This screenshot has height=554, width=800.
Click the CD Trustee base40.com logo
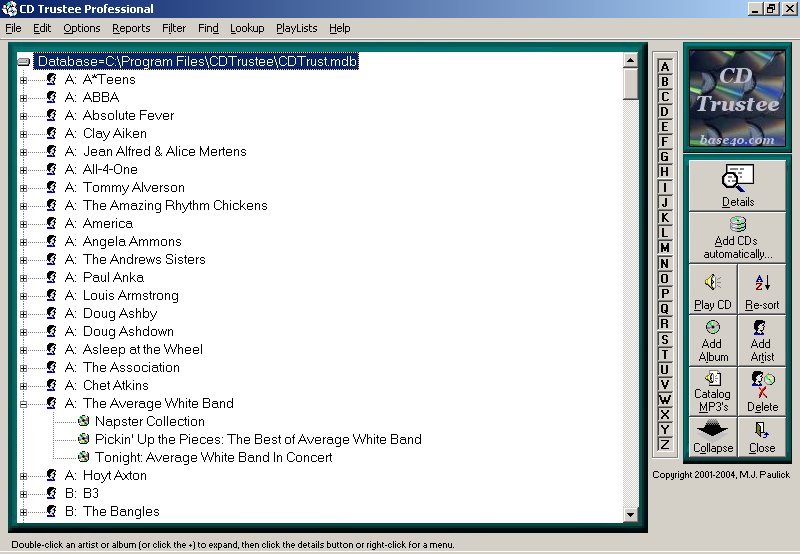point(737,98)
